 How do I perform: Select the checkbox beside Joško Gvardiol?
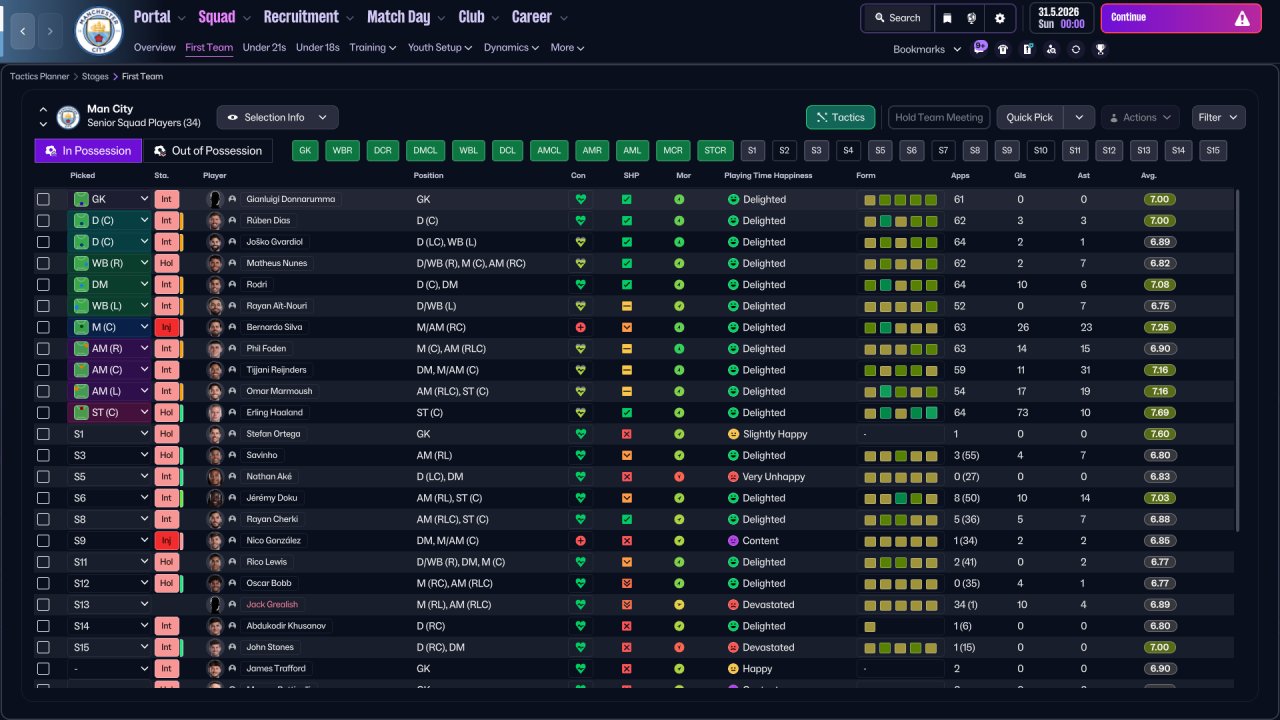(43, 242)
